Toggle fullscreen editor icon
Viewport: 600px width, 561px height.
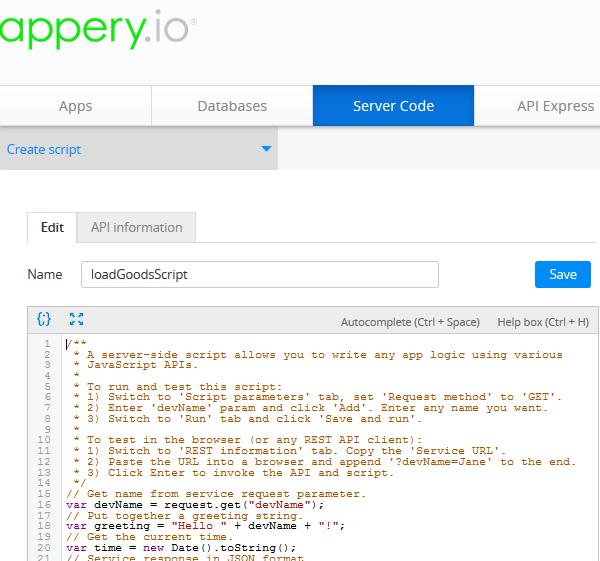pyautogui.click(x=77, y=319)
